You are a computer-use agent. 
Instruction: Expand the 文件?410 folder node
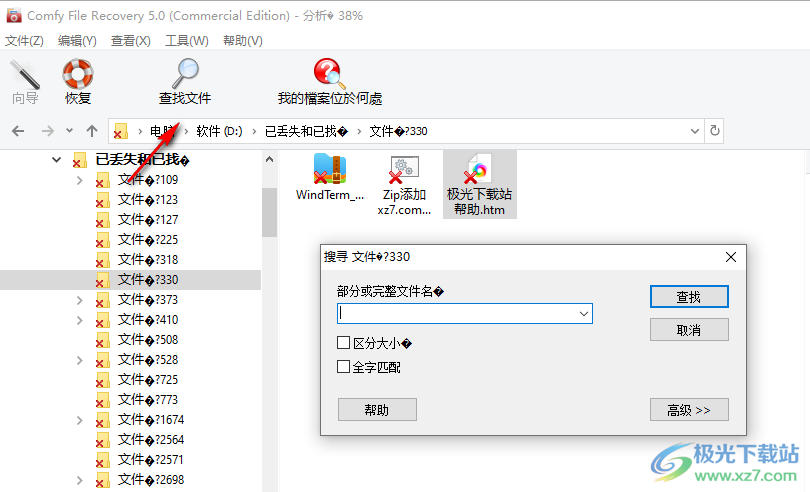point(80,320)
